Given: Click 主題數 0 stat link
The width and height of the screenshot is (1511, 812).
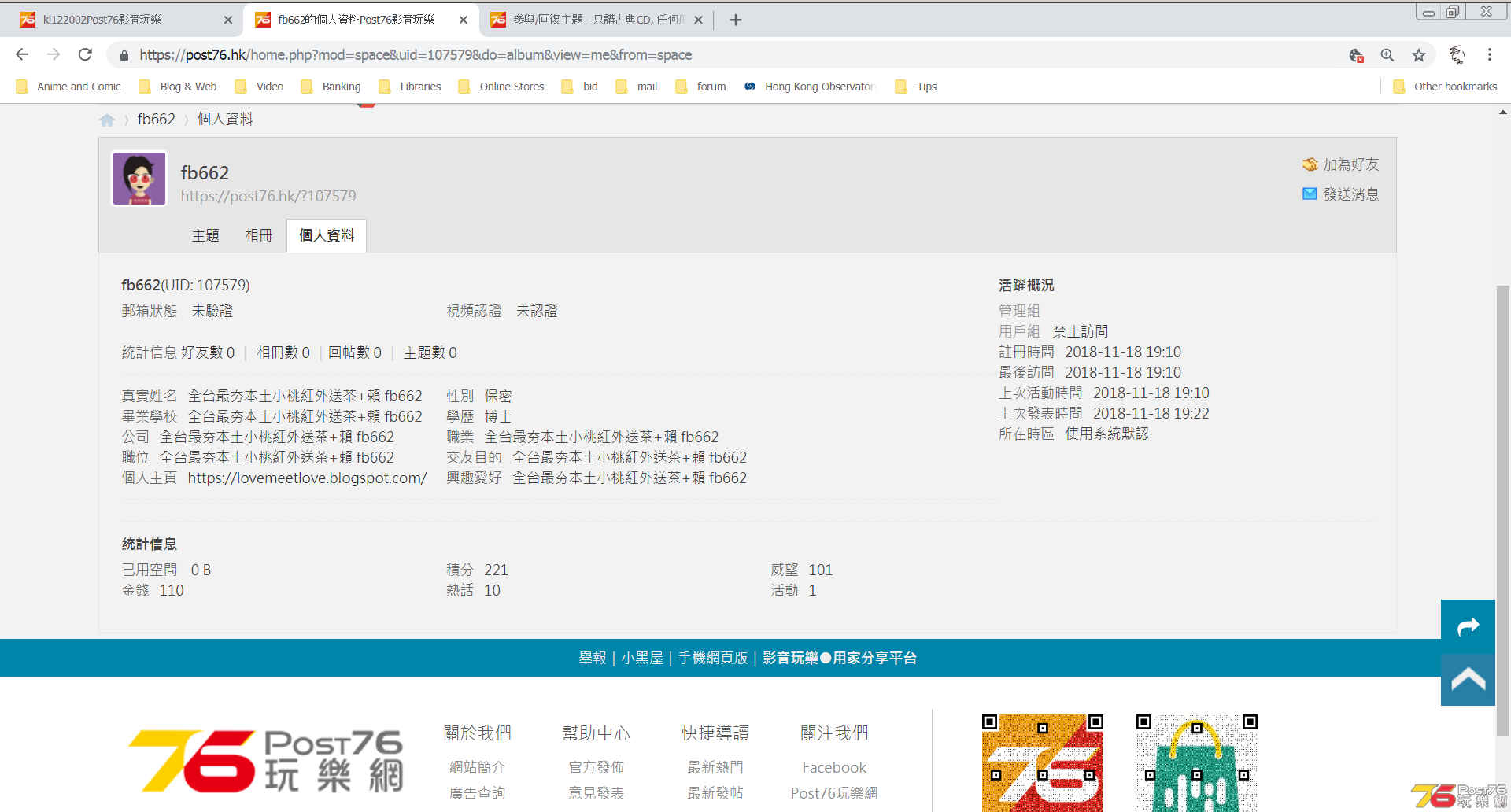Looking at the screenshot, I should [x=430, y=352].
